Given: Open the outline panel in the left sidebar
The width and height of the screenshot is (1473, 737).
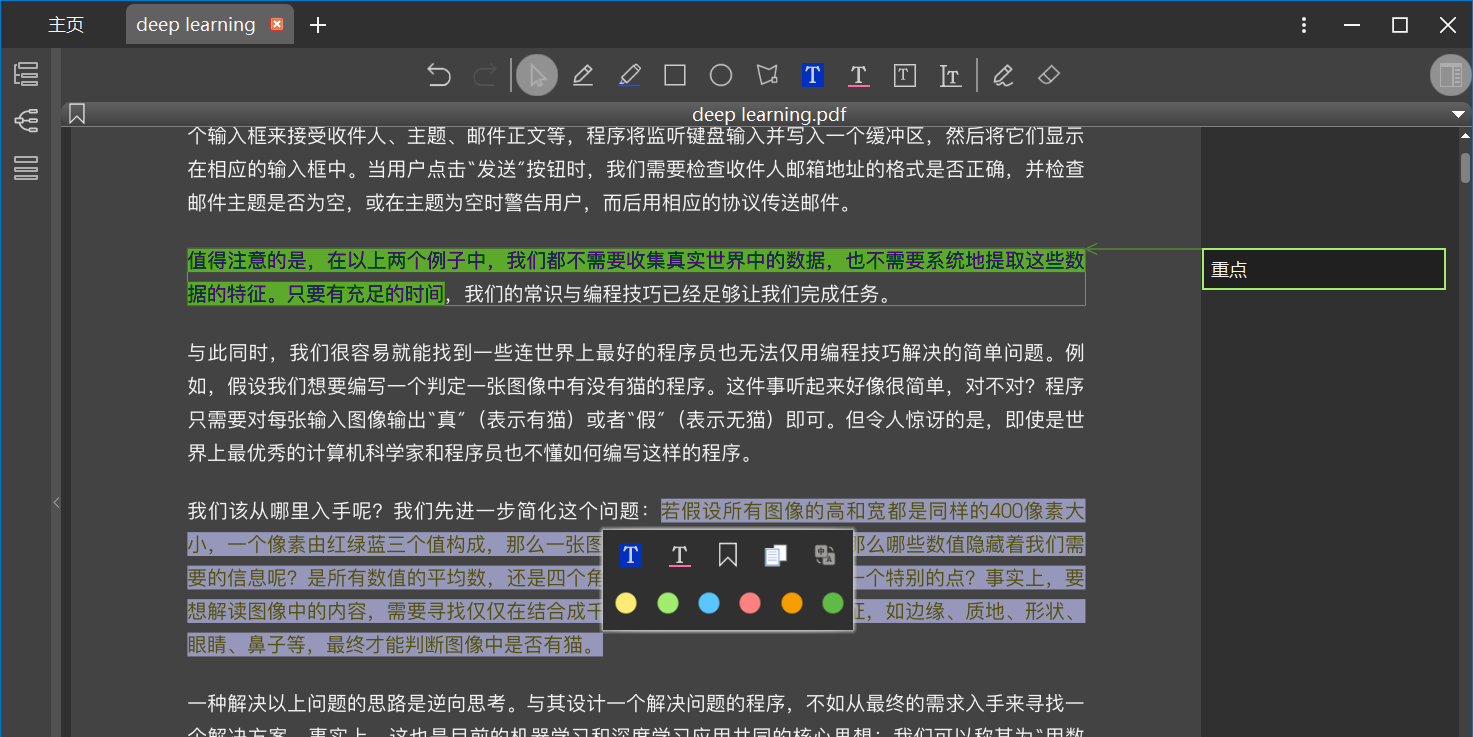Looking at the screenshot, I should click(26, 73).
